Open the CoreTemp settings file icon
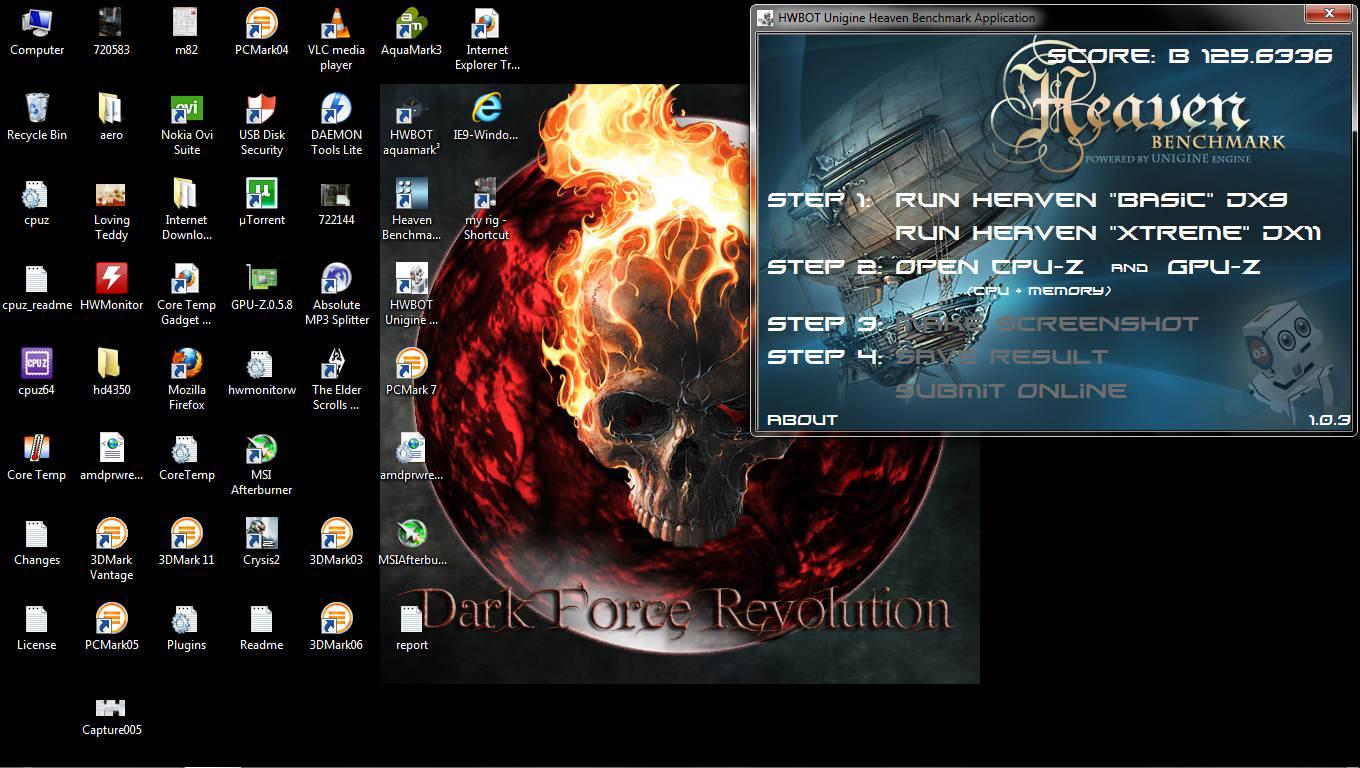1360x768 pixels. [x=187, y=458]
